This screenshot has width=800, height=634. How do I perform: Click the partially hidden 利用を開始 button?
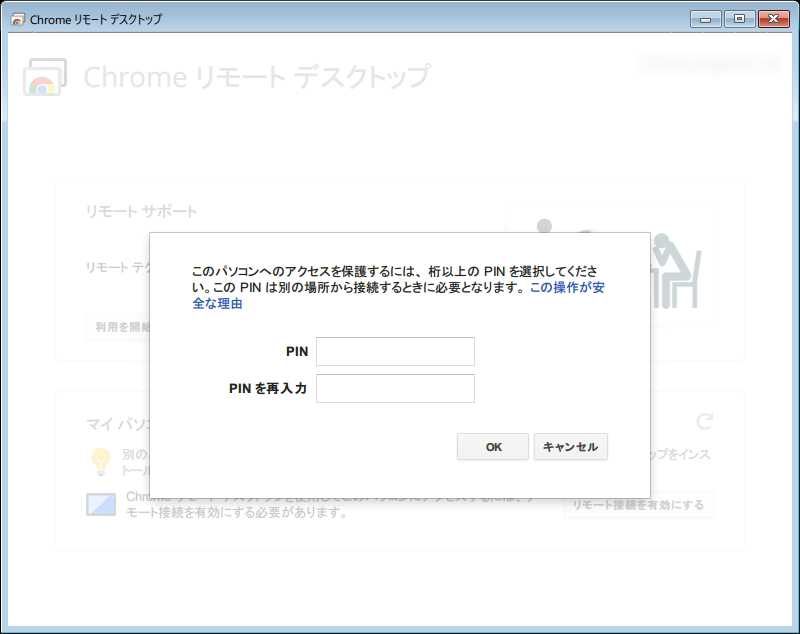[117, 326]
